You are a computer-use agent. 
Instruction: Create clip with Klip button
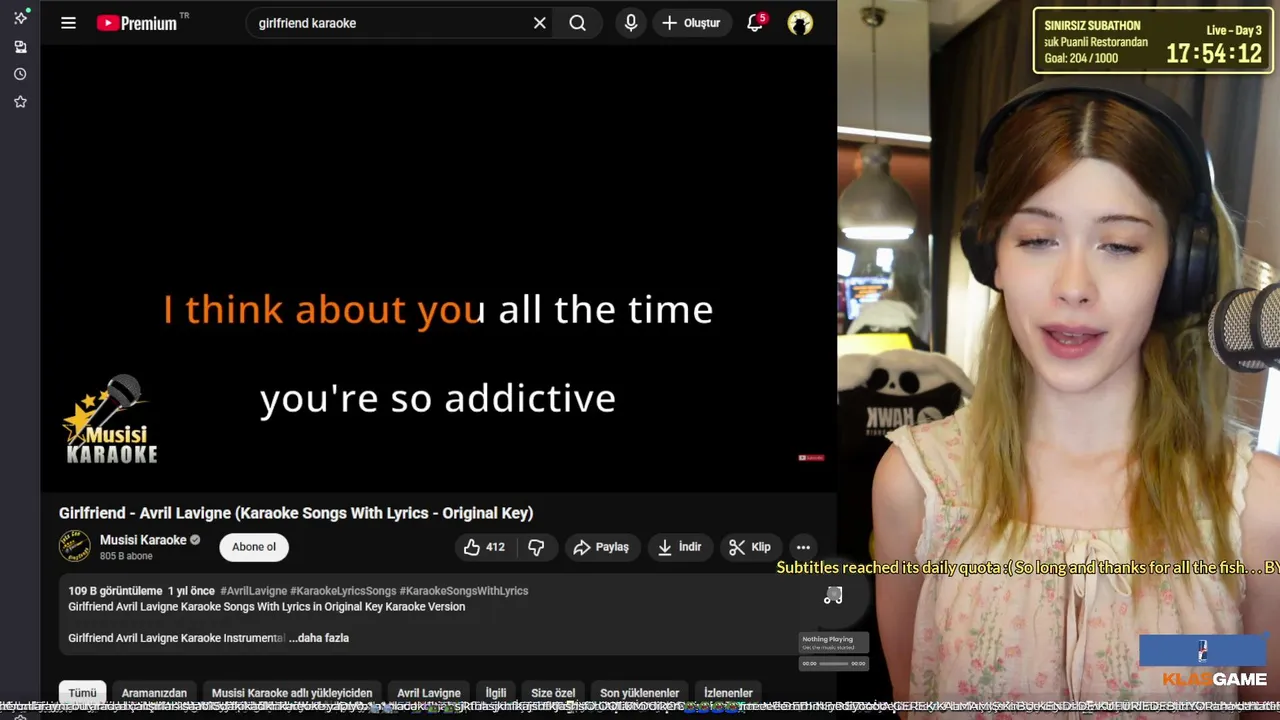(750, 547)
